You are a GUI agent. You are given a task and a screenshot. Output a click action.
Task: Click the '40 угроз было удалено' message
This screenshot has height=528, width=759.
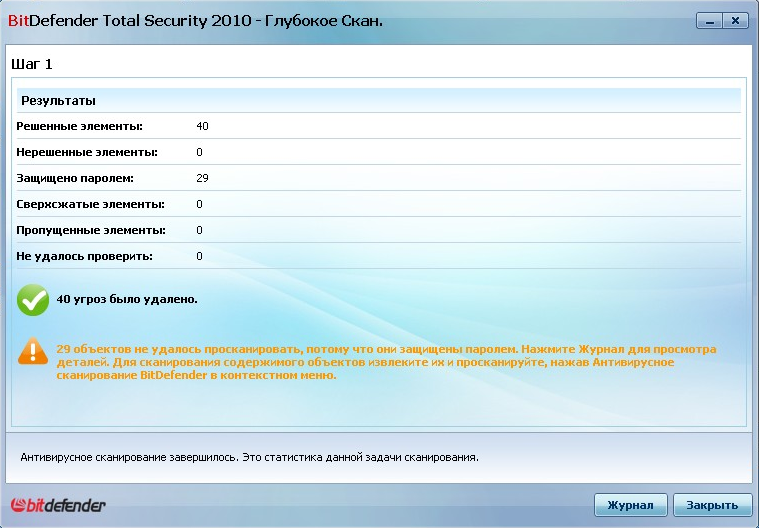(127, 299)
